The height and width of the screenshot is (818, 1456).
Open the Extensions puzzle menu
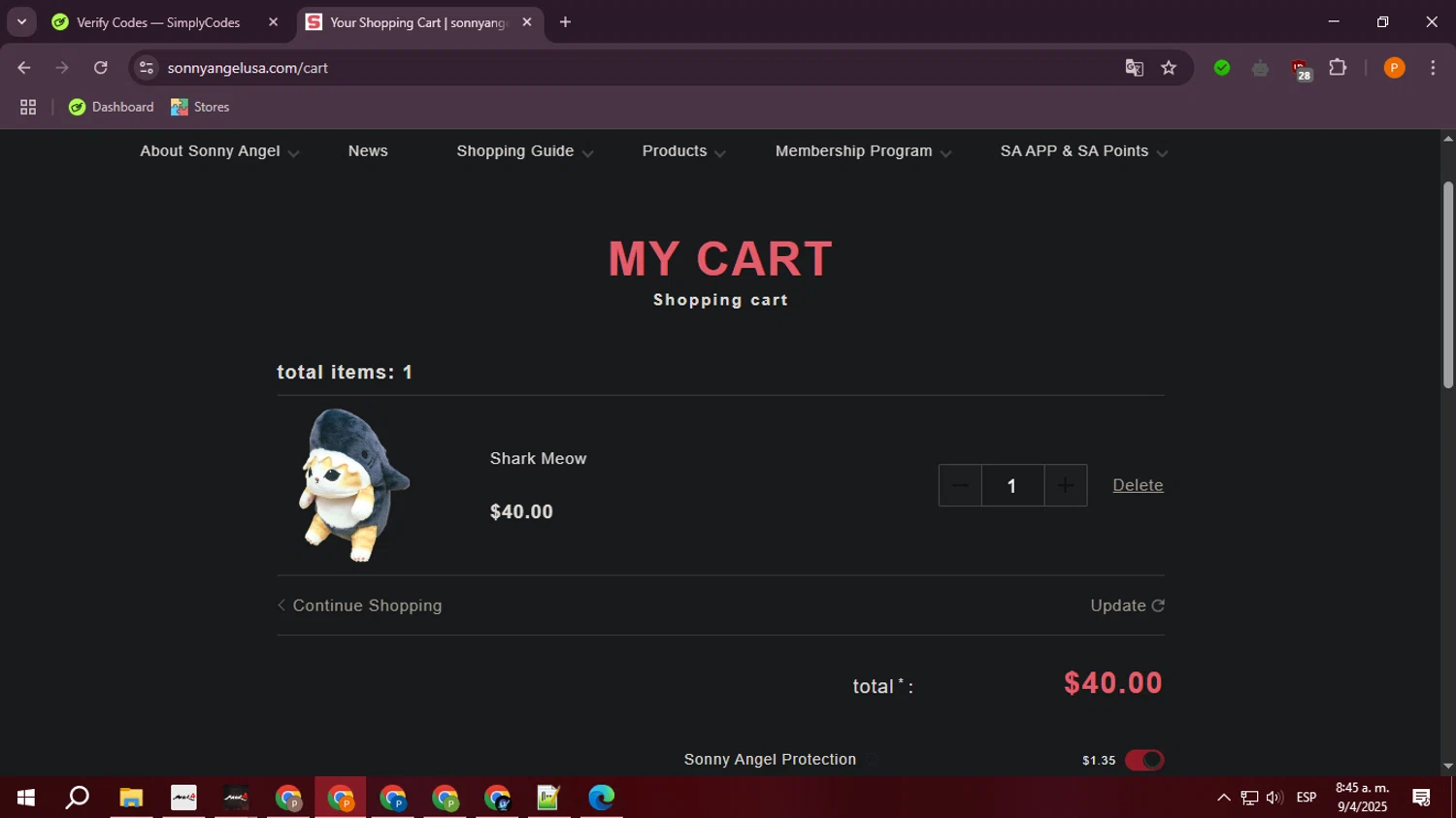coord(1338,68)
